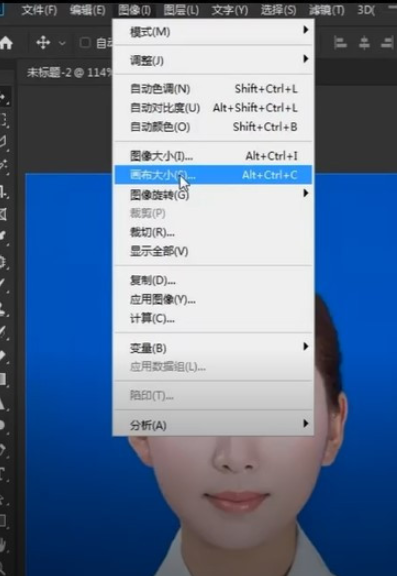Apply 自动对比度(U) auto contrast
This screenshot has height=576, width=397.
pos(213,108)
